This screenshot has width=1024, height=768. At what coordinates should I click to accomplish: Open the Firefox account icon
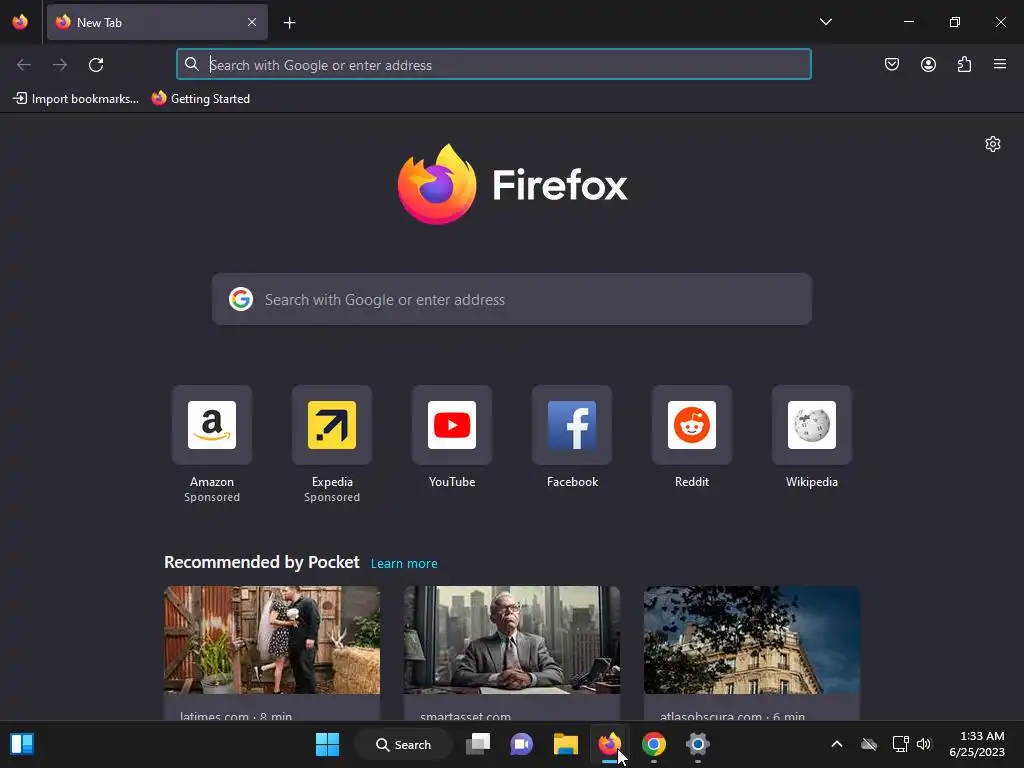tap(928, 64)
